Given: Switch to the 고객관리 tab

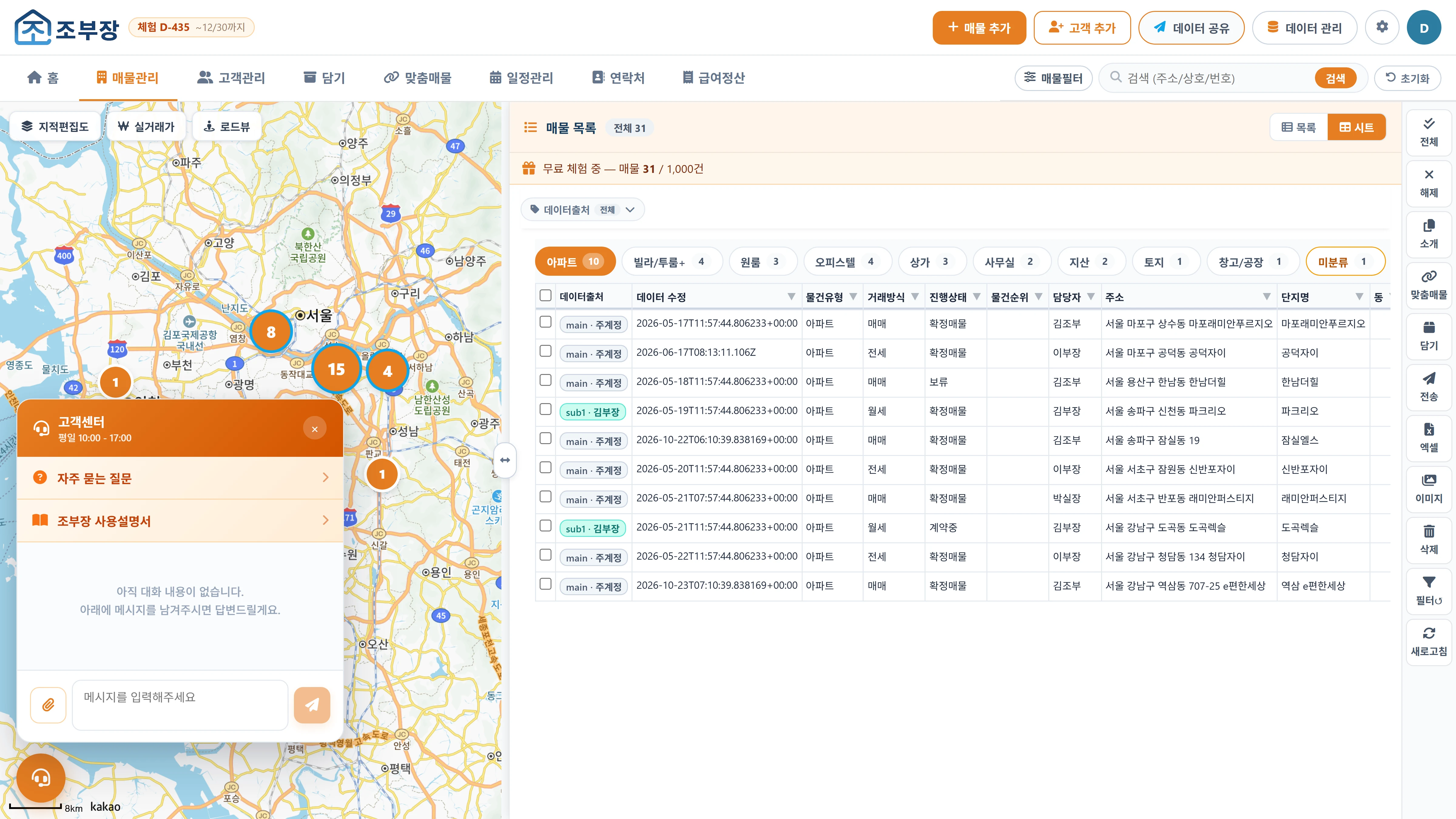Looking at the screenshot, I should (x=231, y=77).
